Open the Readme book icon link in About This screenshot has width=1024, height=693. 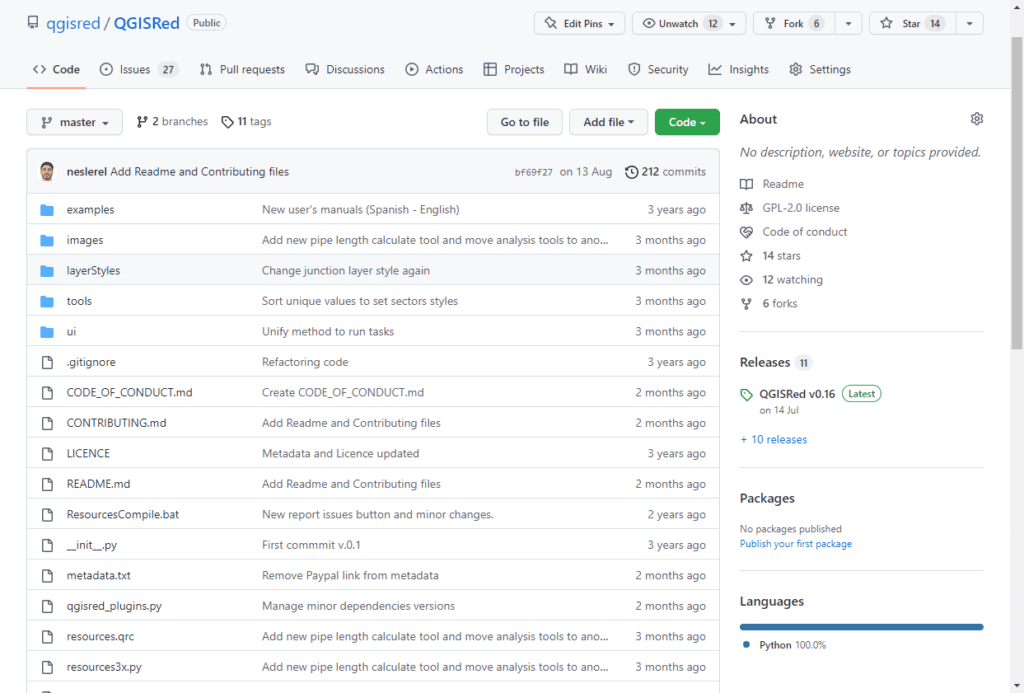pos(746,184)
